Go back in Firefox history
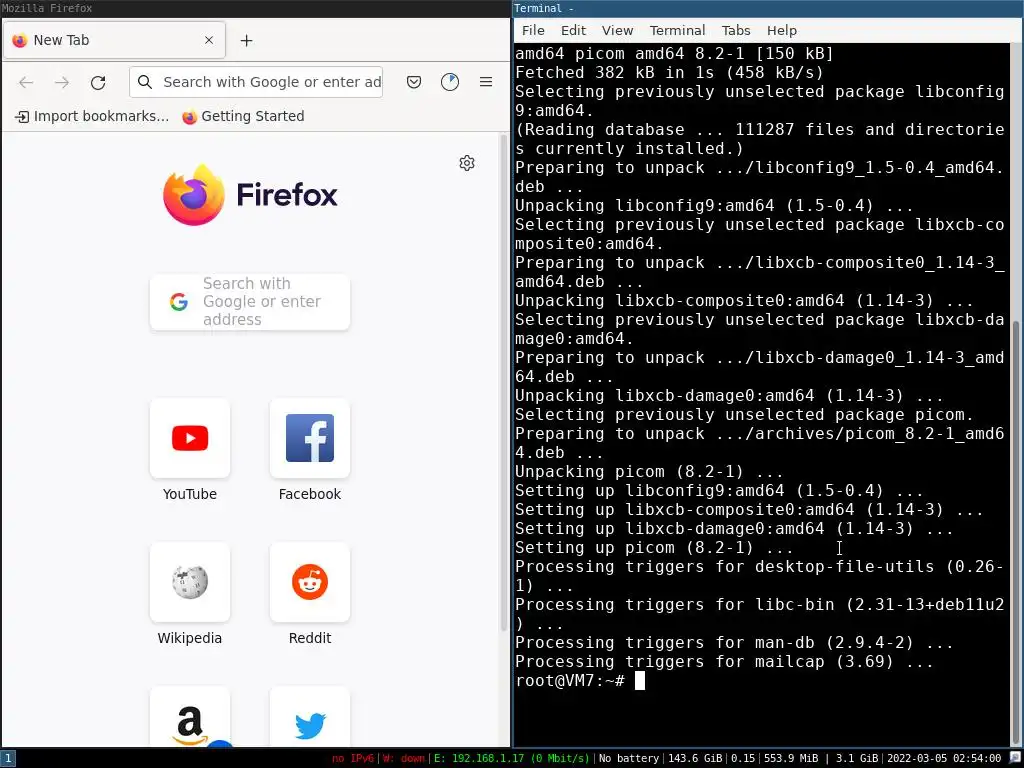Image resolution: width=1024 pixels, height=768 pixels. pyautogui.click(x=26, y=82)
